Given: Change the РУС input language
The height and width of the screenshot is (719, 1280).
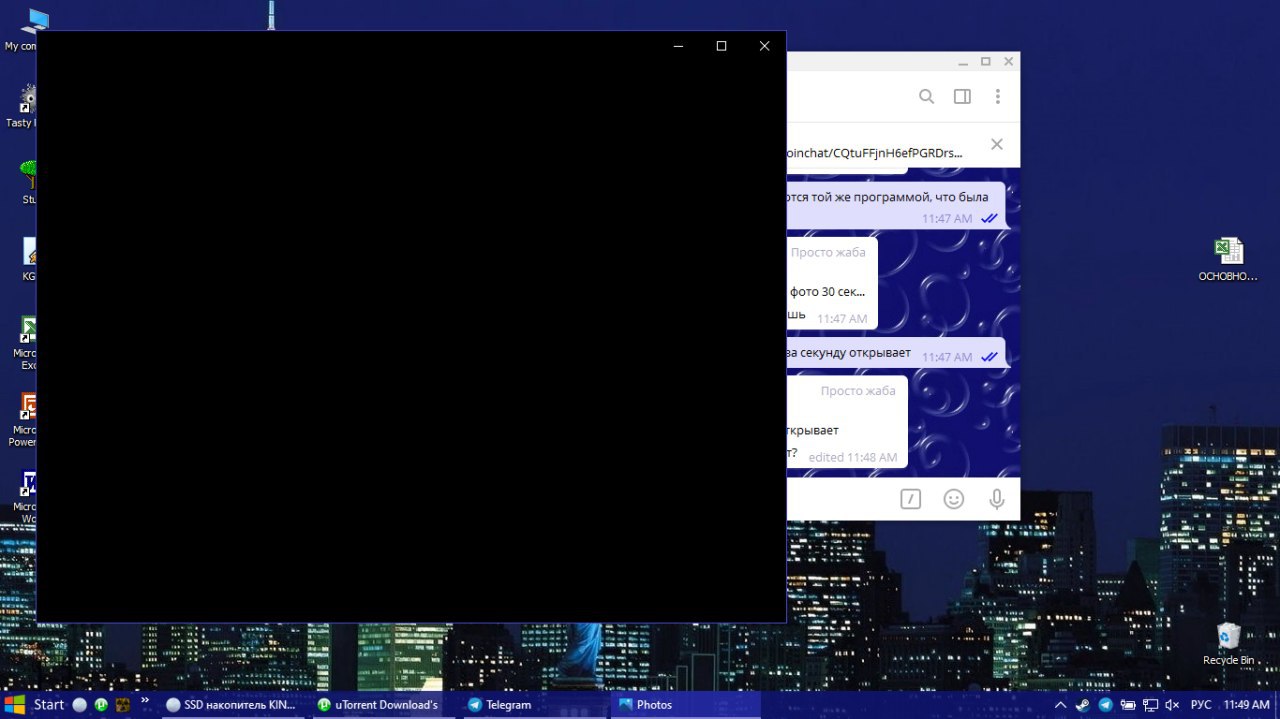Looking at the screenshot, I should (x=1201, y=705).
